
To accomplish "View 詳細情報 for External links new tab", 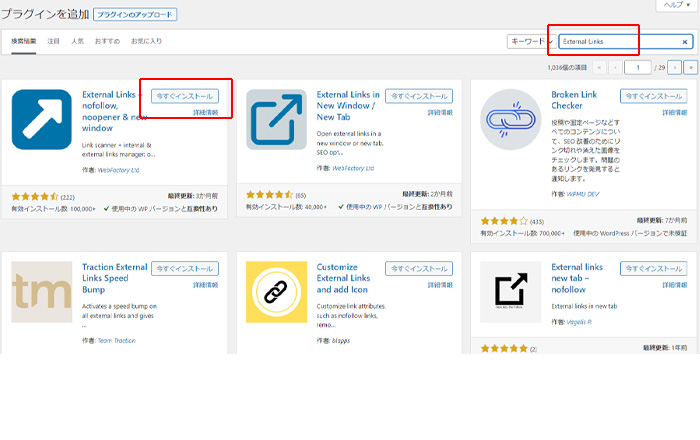I will click(x=675, y=285).
